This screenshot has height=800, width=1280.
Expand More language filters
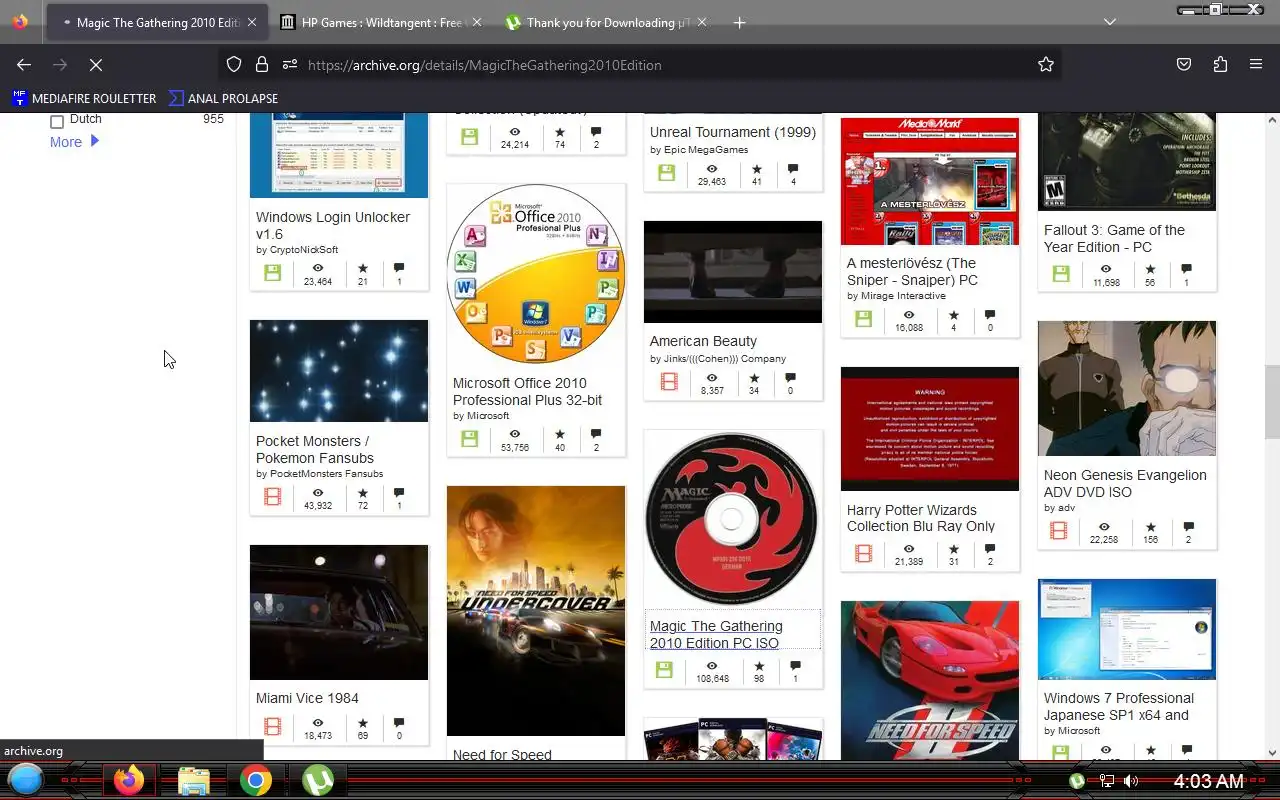(75, 142)
